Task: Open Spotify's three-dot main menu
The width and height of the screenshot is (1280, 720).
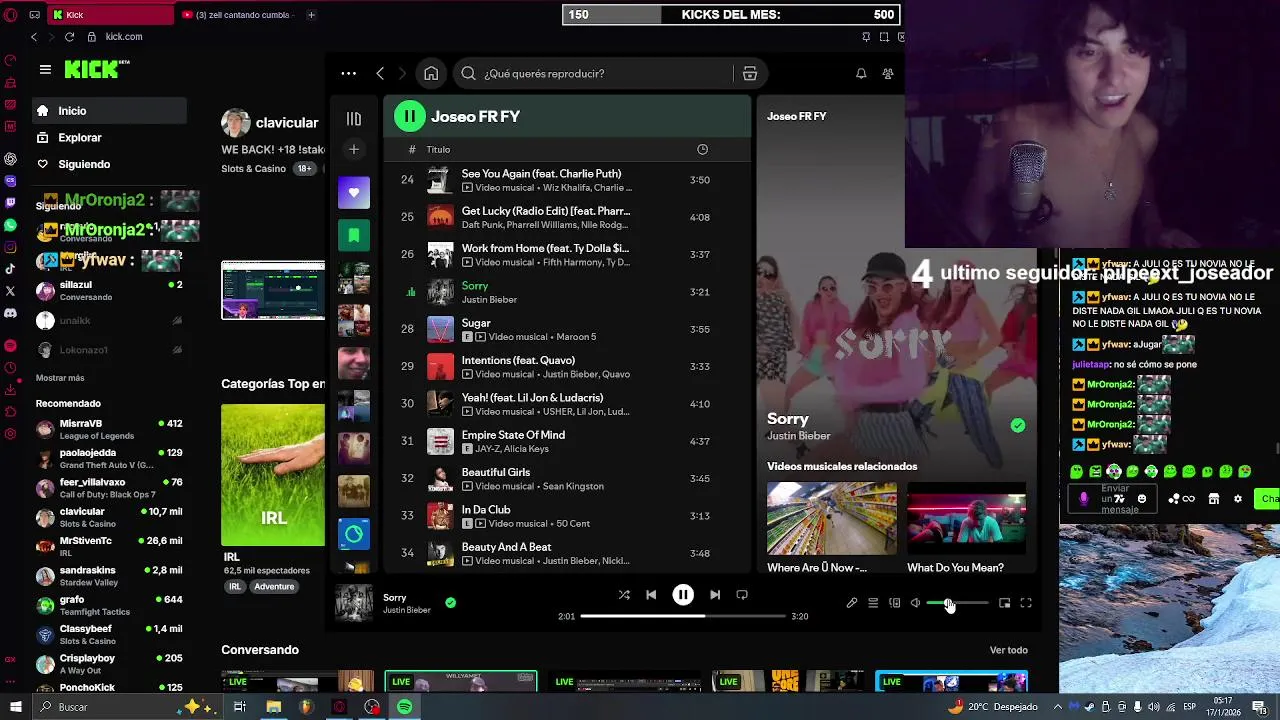Action: pyautogui.click(x=348, y=73)
